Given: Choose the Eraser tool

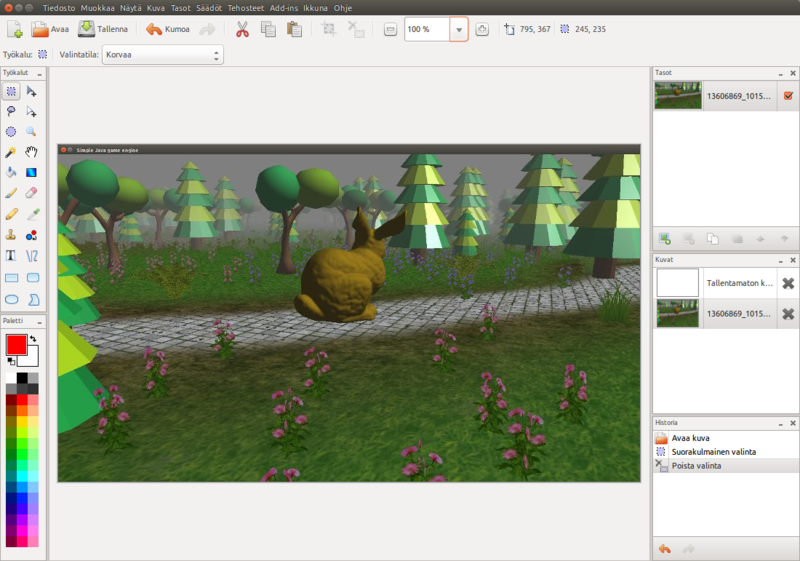Looking at the screenshot, I should pos(32,193).
